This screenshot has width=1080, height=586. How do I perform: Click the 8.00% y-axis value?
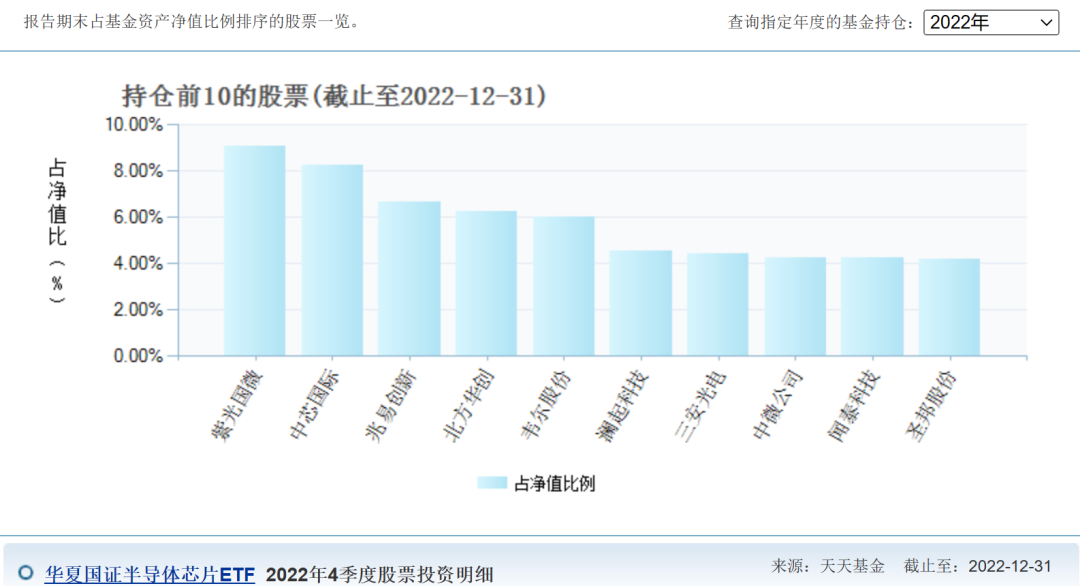click(x=138, y=171)
